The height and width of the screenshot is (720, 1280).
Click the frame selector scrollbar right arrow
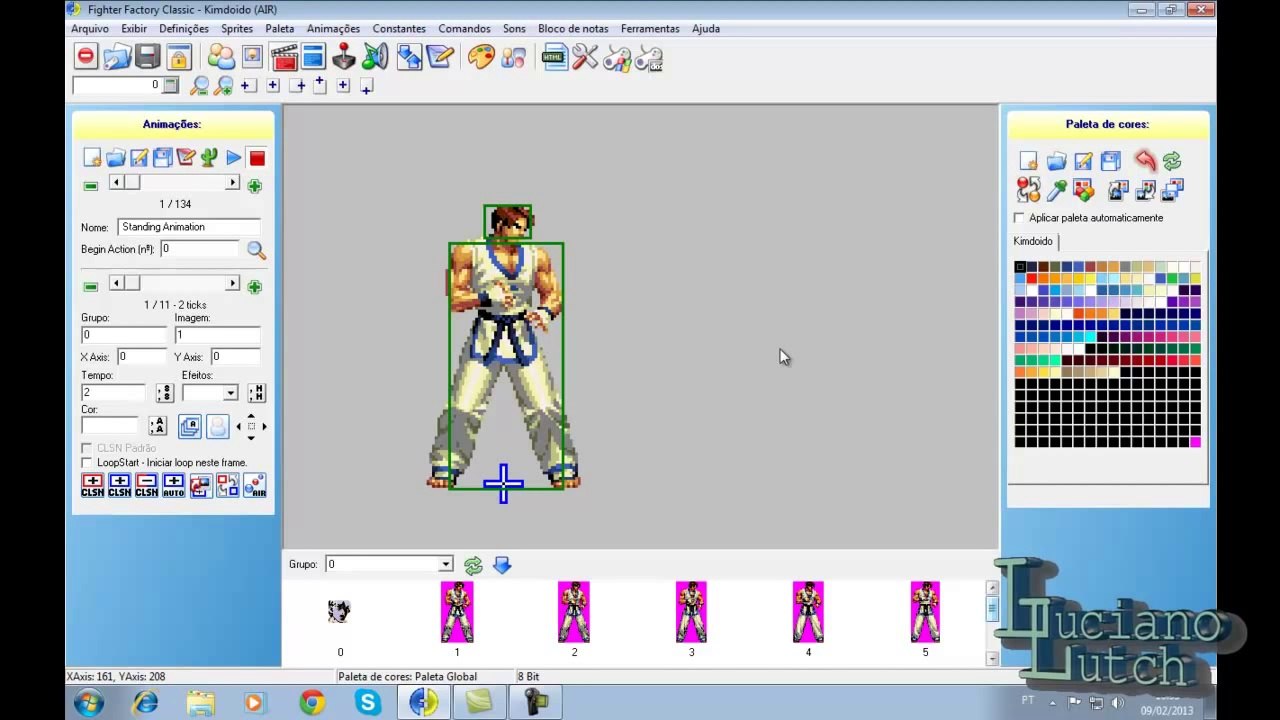(x=232, y=284)
